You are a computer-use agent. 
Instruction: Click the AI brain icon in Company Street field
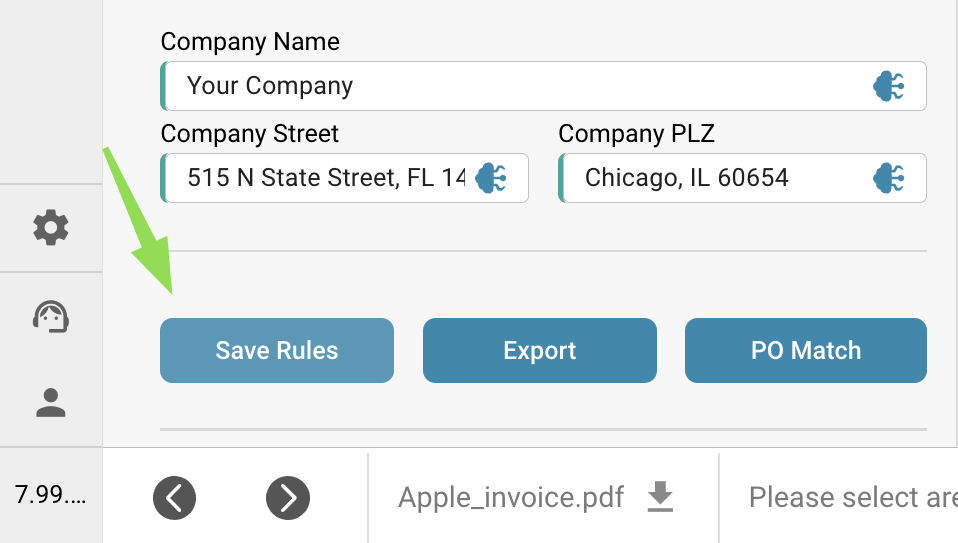click(x=491, y=178)
